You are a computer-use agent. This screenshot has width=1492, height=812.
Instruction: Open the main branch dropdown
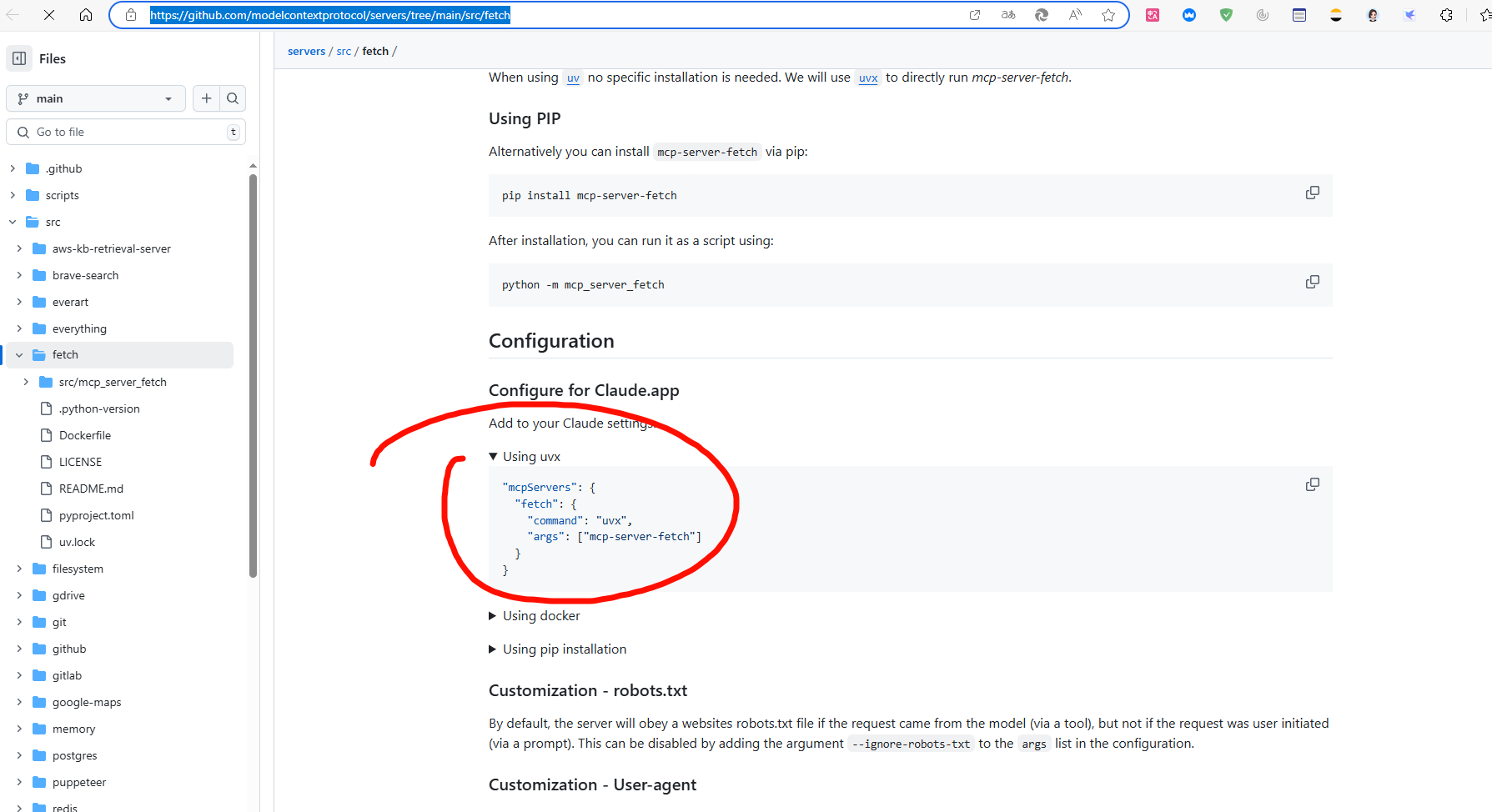coord(95,98)
